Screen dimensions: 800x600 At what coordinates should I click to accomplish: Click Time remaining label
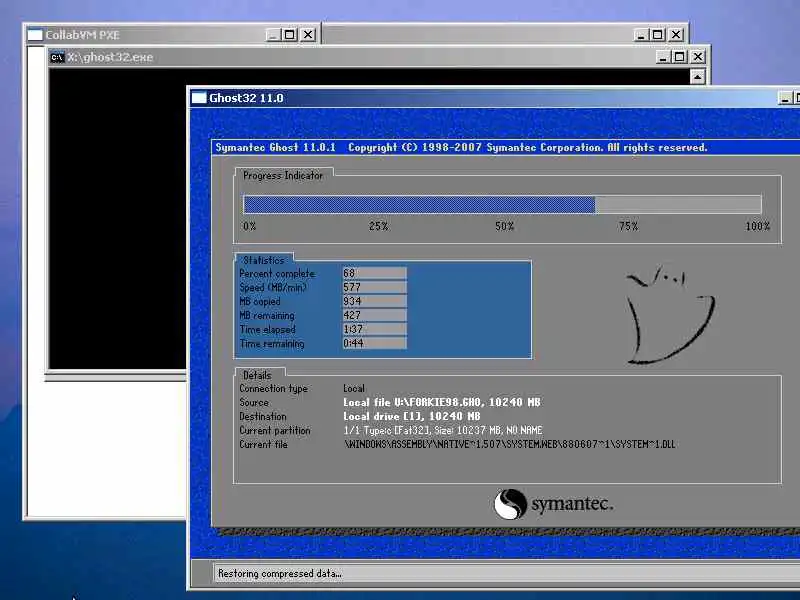pos(272,343)
